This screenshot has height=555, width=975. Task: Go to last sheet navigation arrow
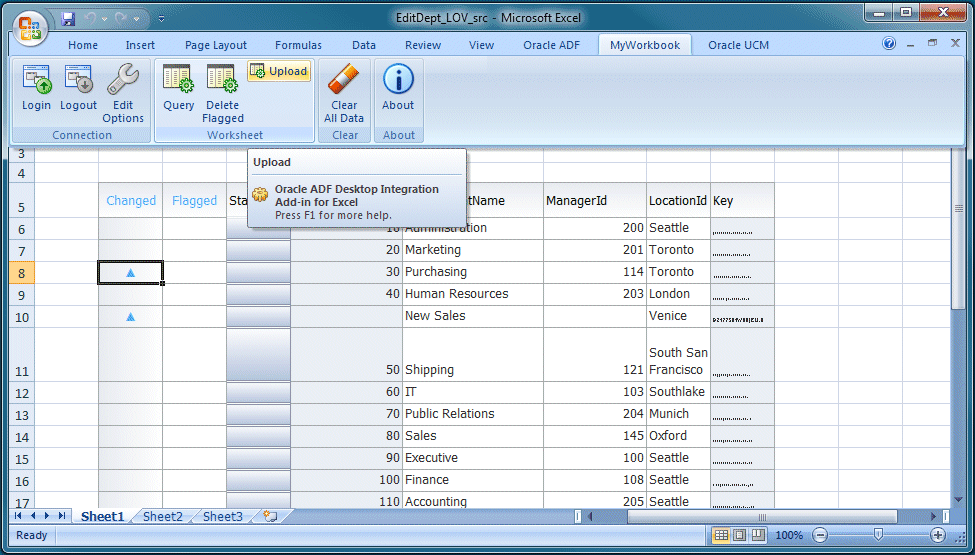(x=62, y=516)
